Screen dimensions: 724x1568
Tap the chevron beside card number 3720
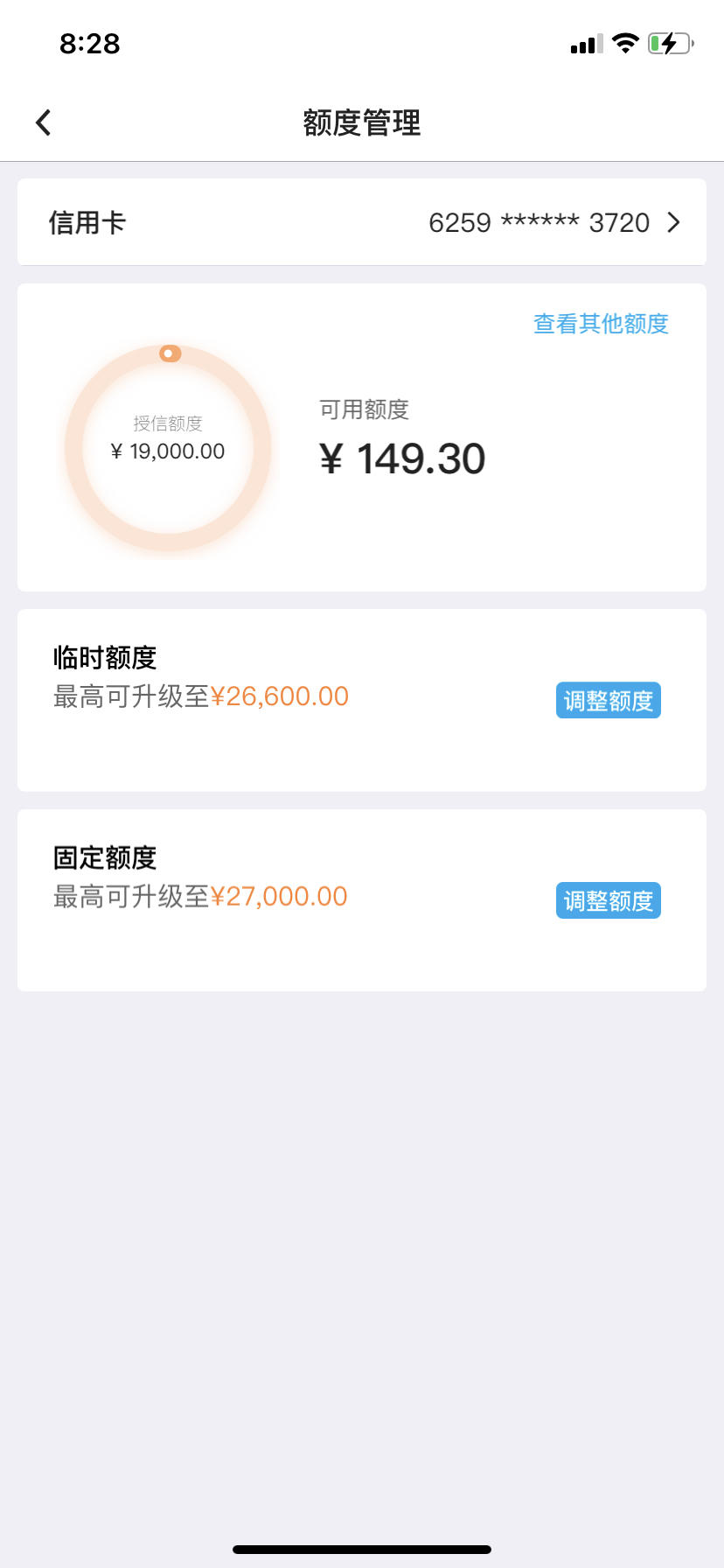coord(673,222)
